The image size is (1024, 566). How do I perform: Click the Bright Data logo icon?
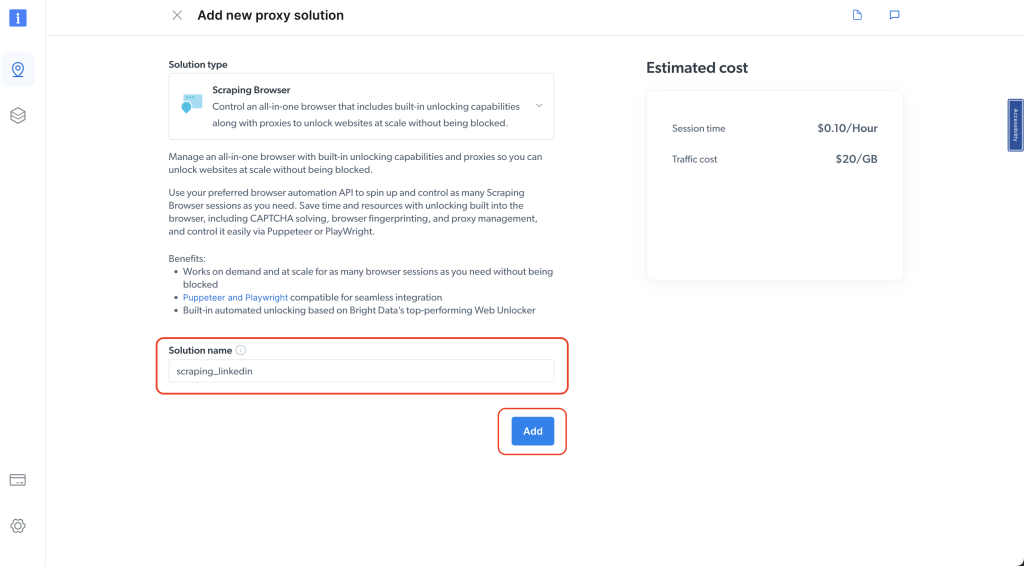[18, 17]
